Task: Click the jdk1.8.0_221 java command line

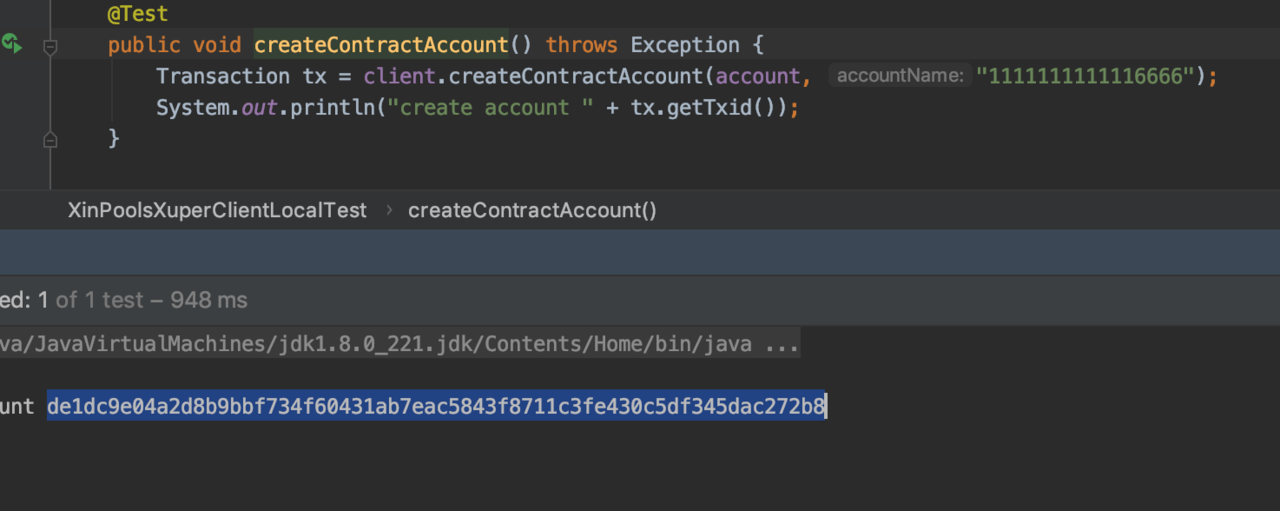Action: point(400,344)
